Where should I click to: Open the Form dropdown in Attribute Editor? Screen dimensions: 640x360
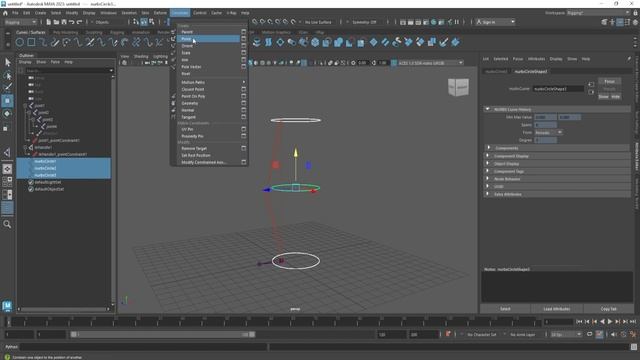tap(548, 133)
